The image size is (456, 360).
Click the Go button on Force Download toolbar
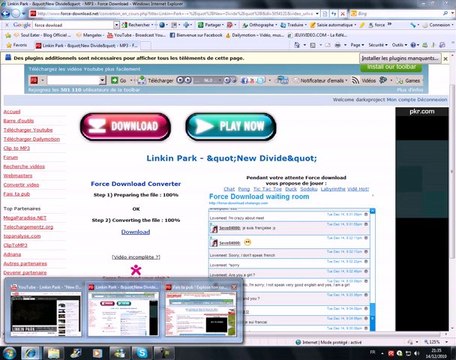pos(119,80)
